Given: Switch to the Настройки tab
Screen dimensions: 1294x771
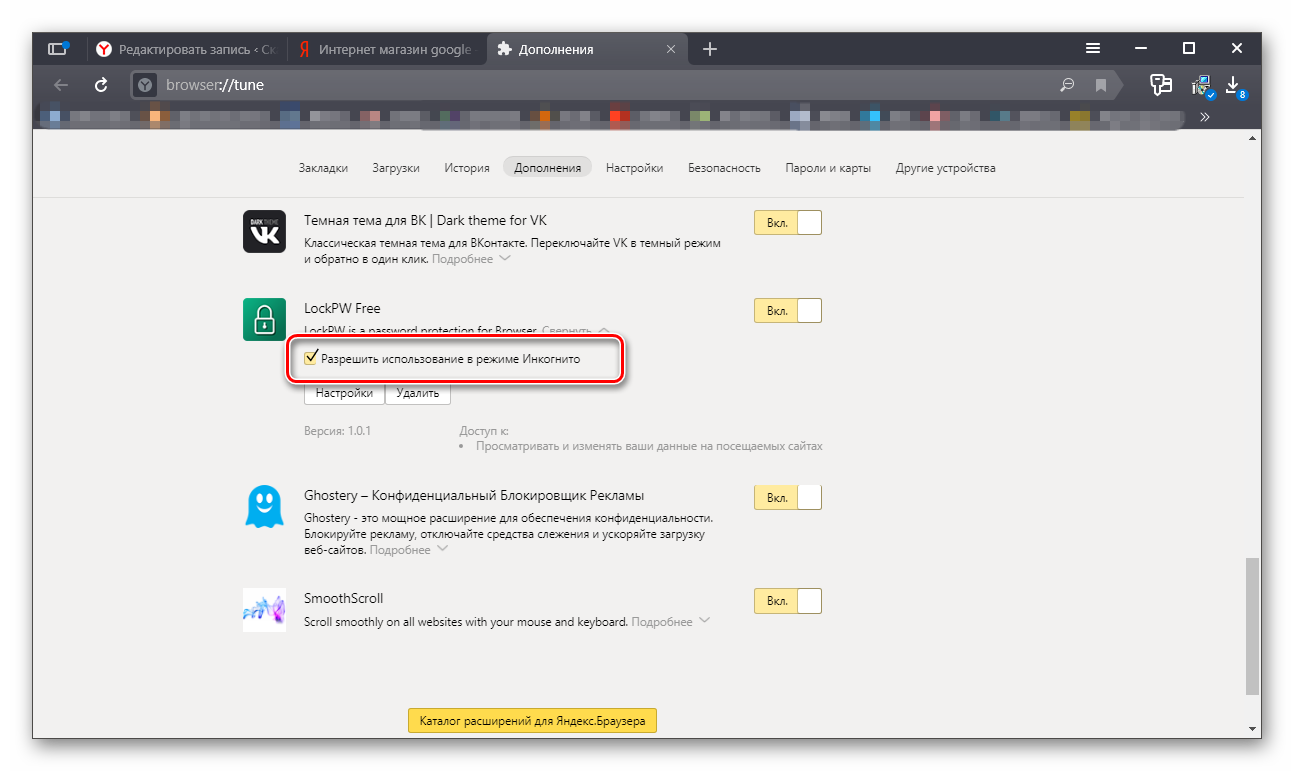Looking at the screenshot, I should click(634, 168).
